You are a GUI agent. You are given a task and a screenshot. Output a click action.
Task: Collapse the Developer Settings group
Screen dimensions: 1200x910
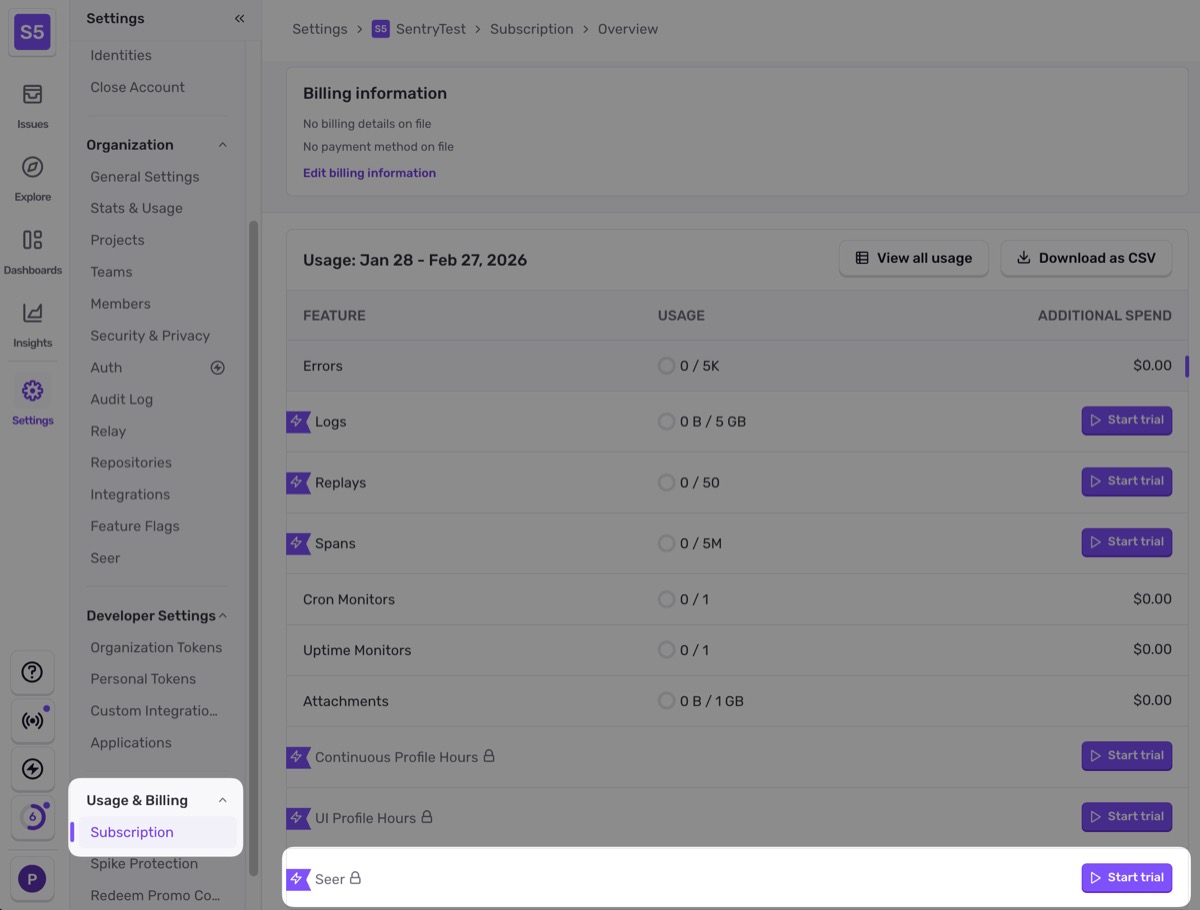point(224,615)
